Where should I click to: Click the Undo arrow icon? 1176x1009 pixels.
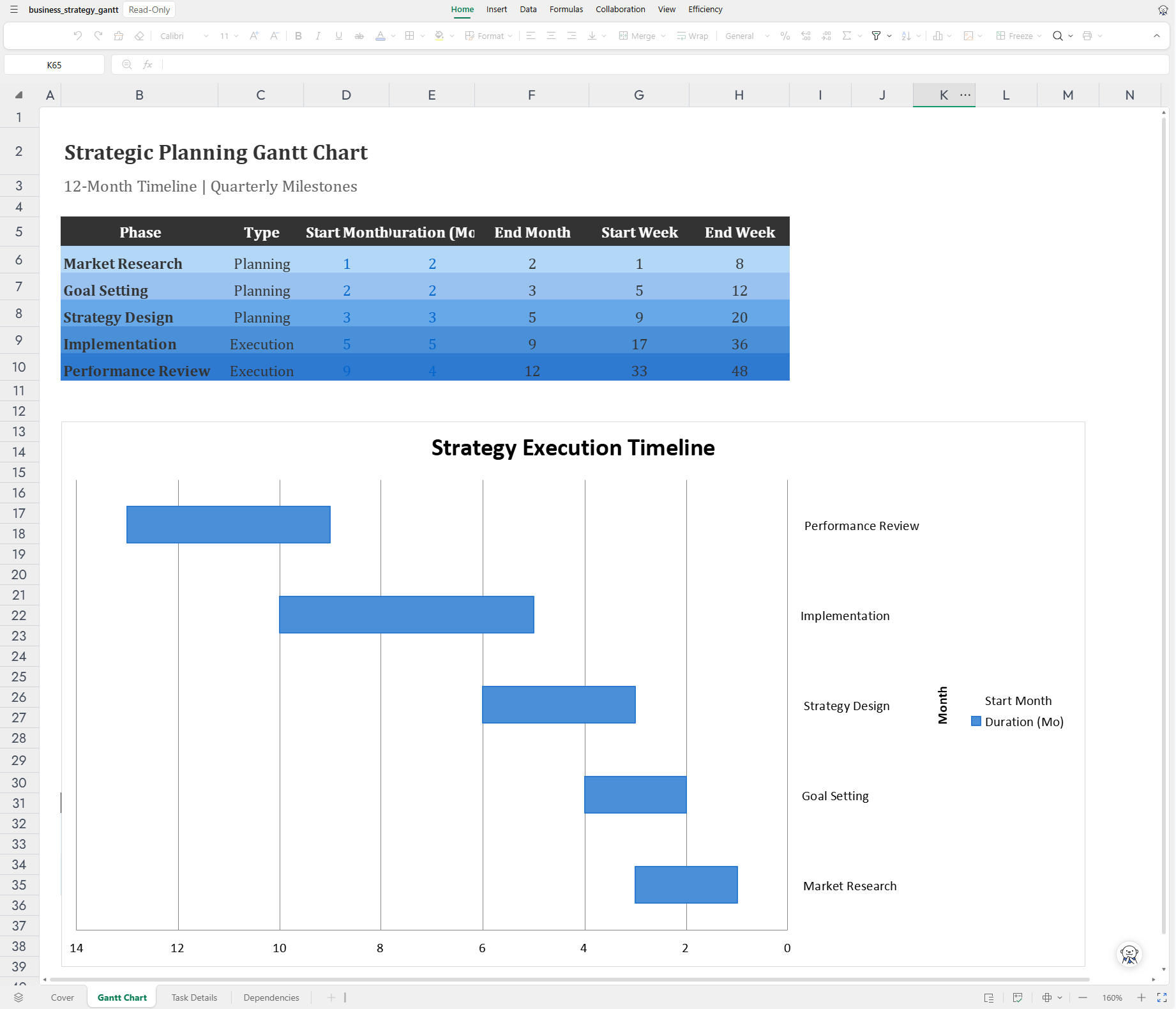78,36
